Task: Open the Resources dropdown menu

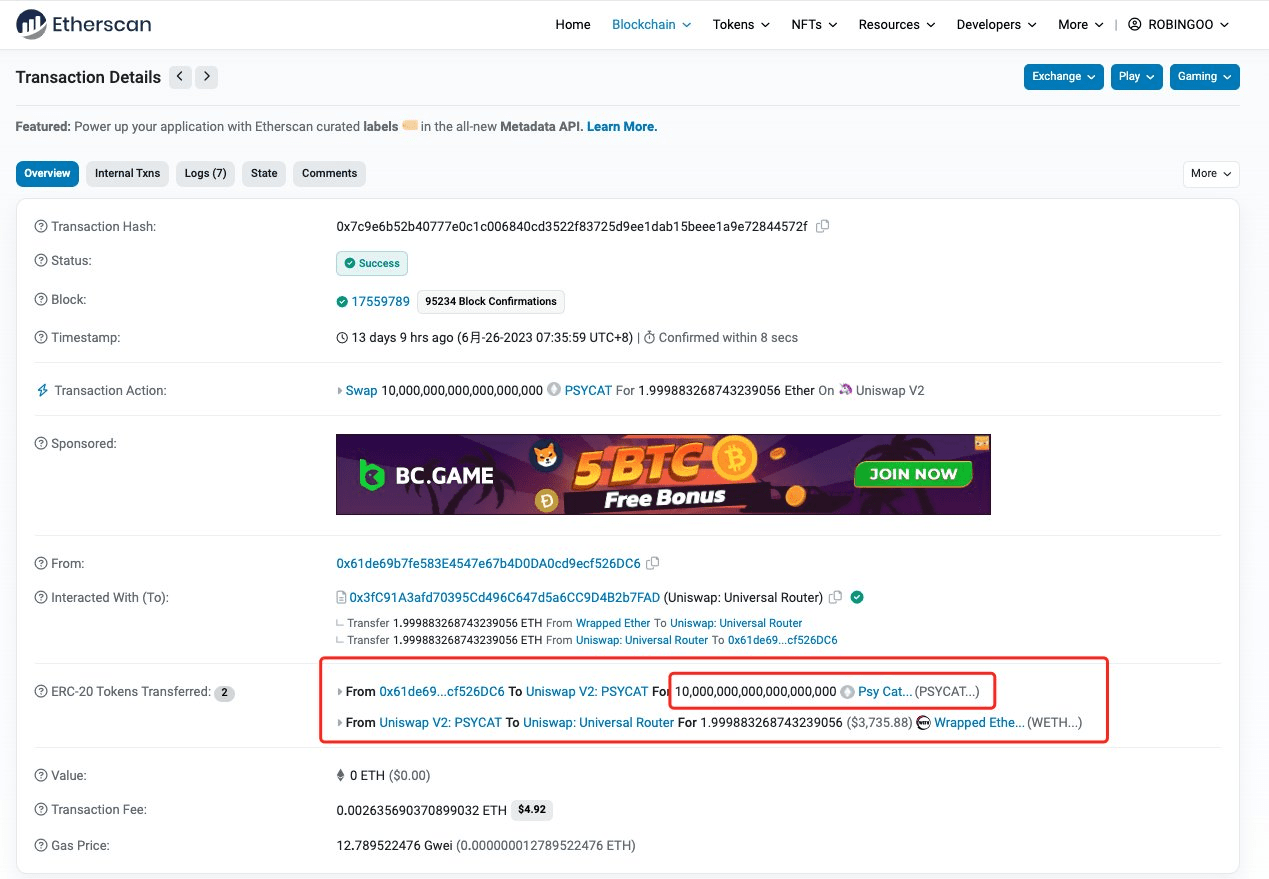Action: coord(897,25)
